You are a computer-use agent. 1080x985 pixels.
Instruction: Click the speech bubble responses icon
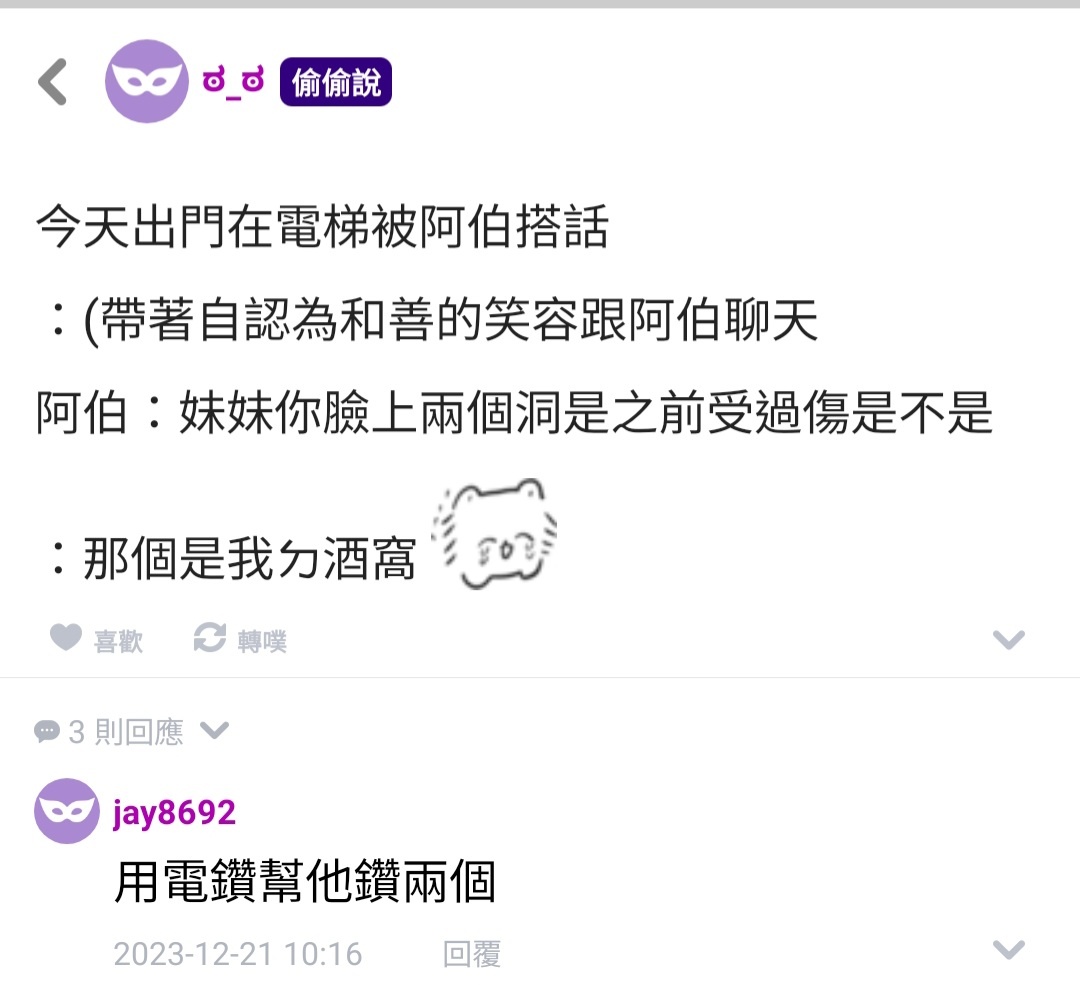(47, 731)
